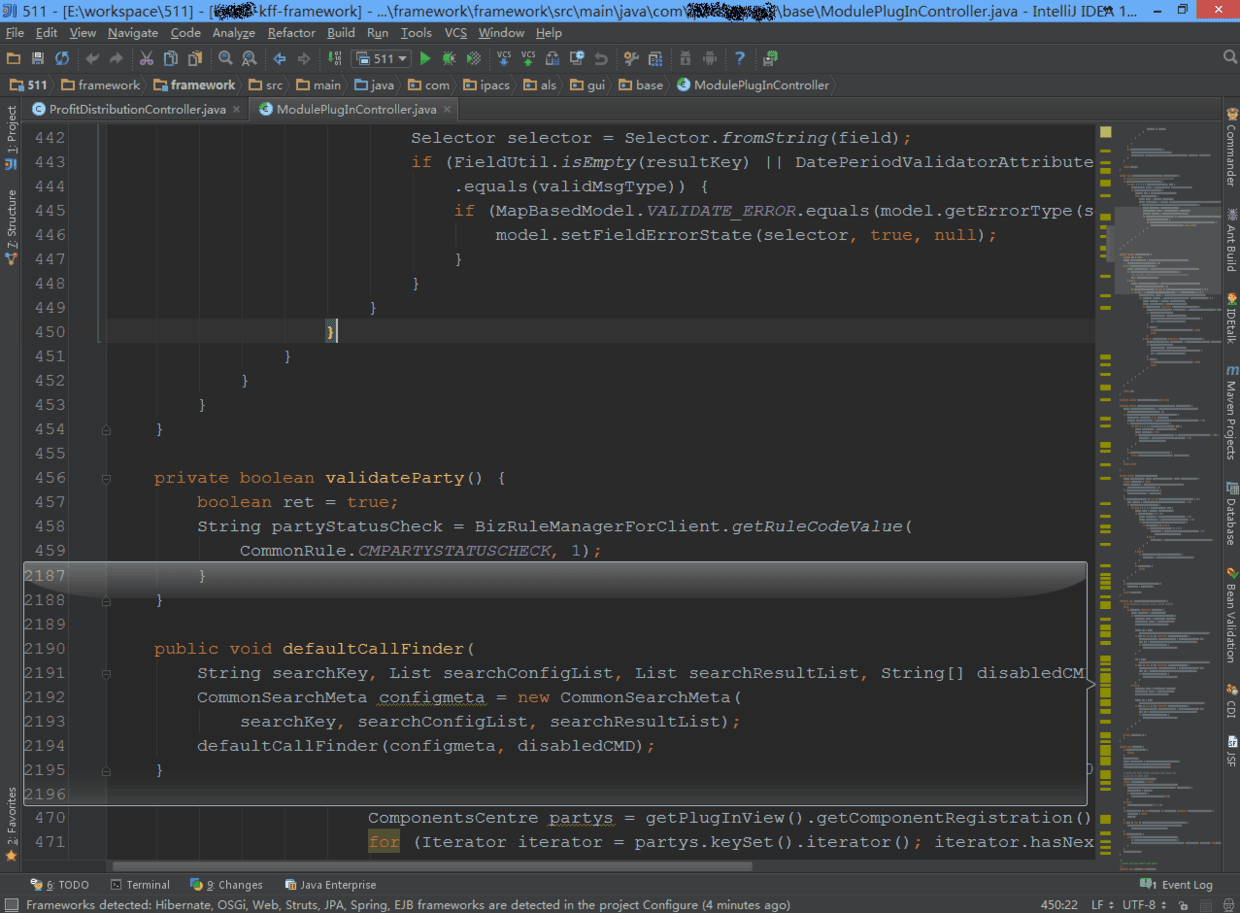Viewport: 1240px width, 913px height.
Task: Open the Database side panel
Action: 1231,514
